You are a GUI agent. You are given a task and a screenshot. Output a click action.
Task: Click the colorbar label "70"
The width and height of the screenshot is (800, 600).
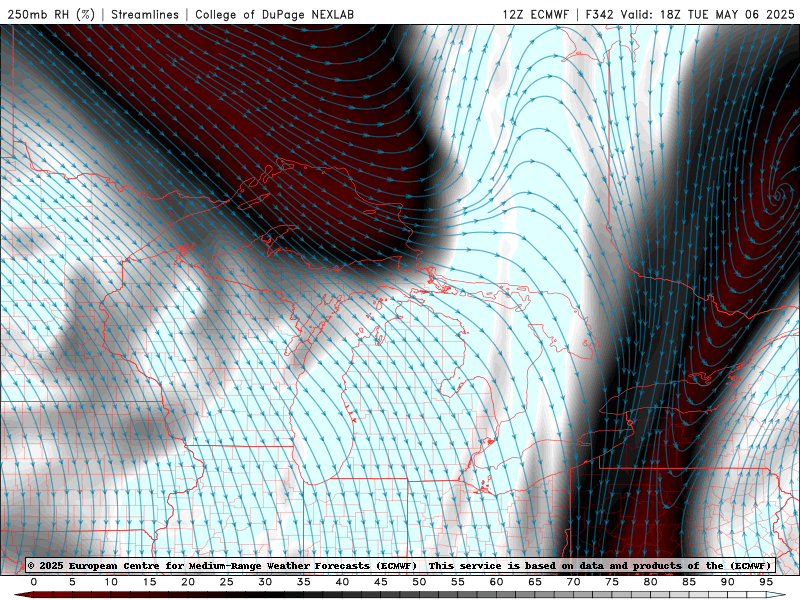tap(573, 582)
